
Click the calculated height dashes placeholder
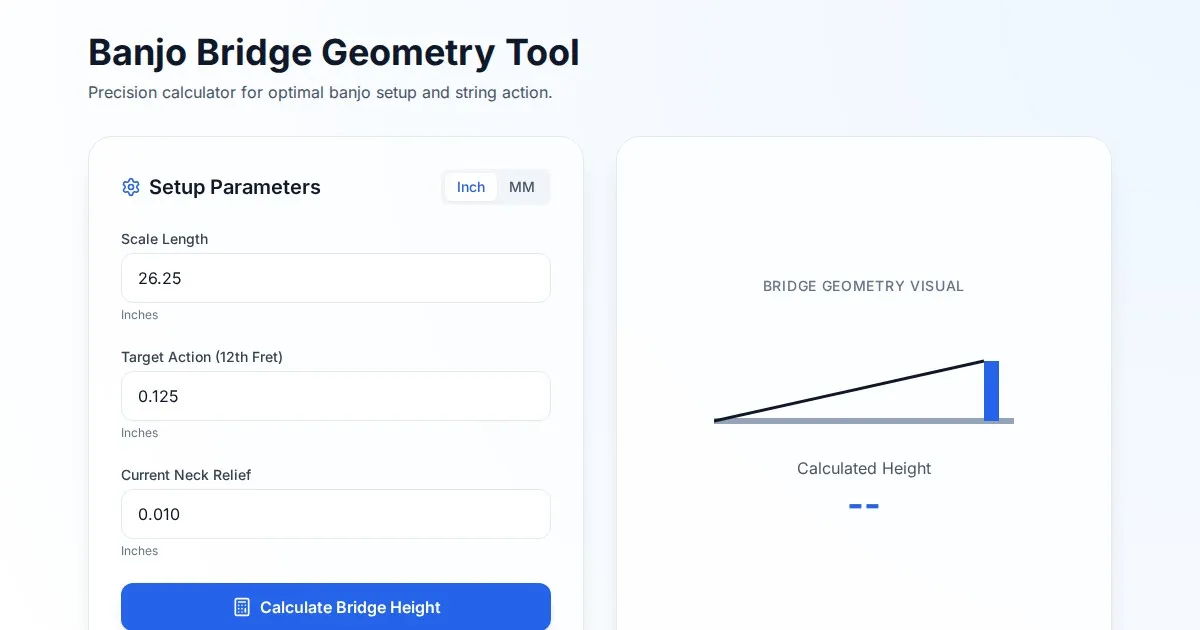(x=864, y=507)
